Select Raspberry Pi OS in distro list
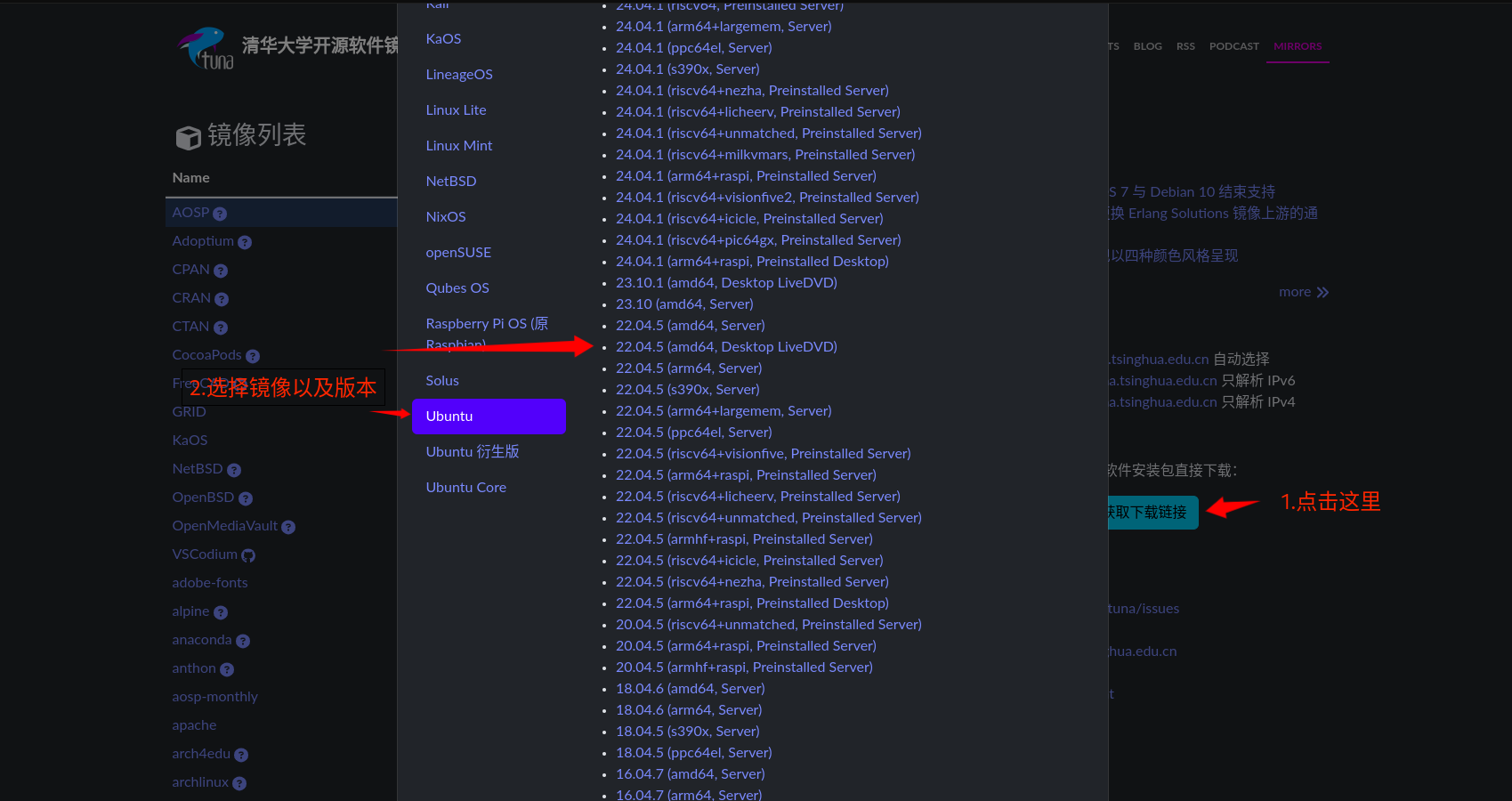 [x=489, y=335]
